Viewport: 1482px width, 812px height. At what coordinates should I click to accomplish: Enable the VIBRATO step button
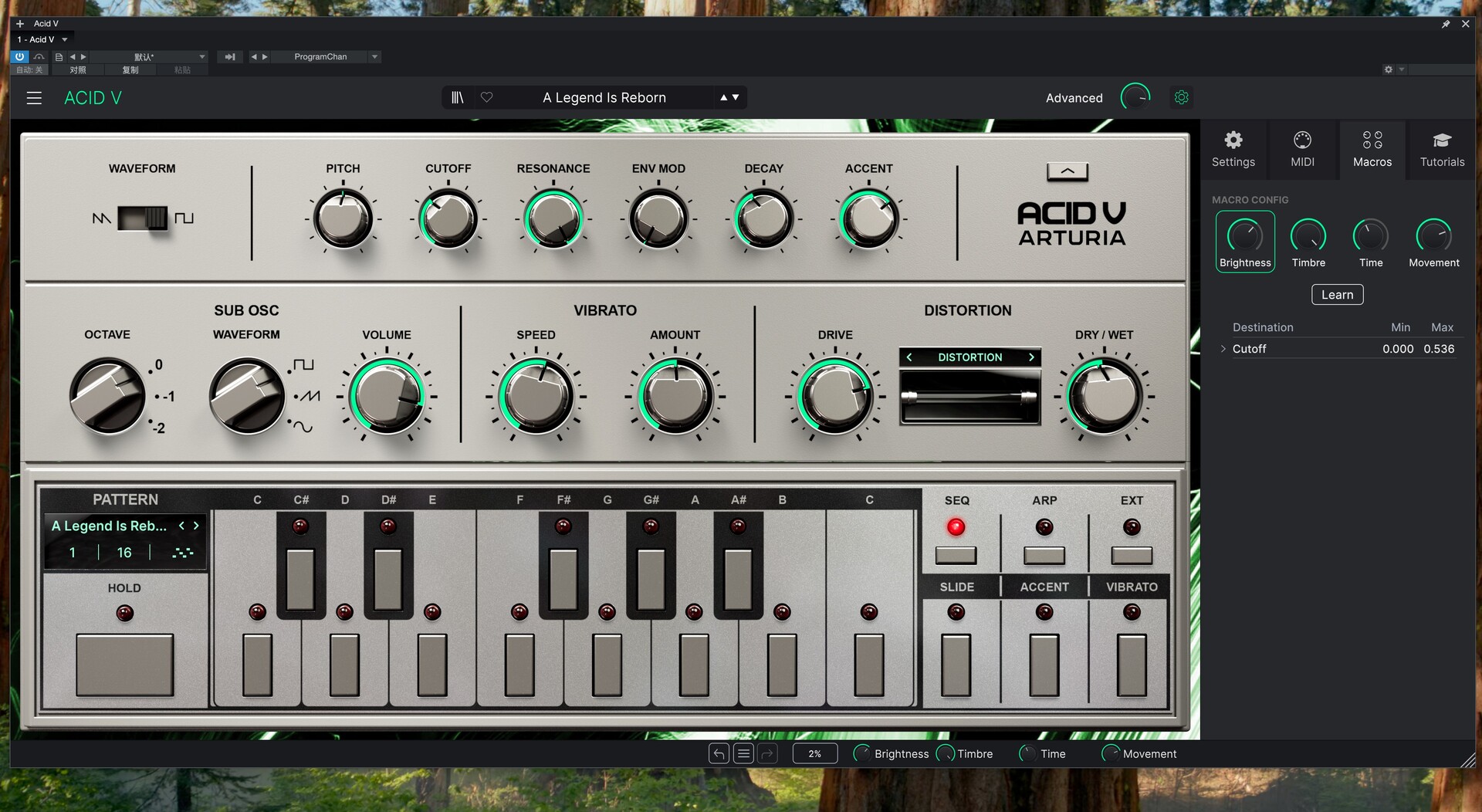point(1132,665)
